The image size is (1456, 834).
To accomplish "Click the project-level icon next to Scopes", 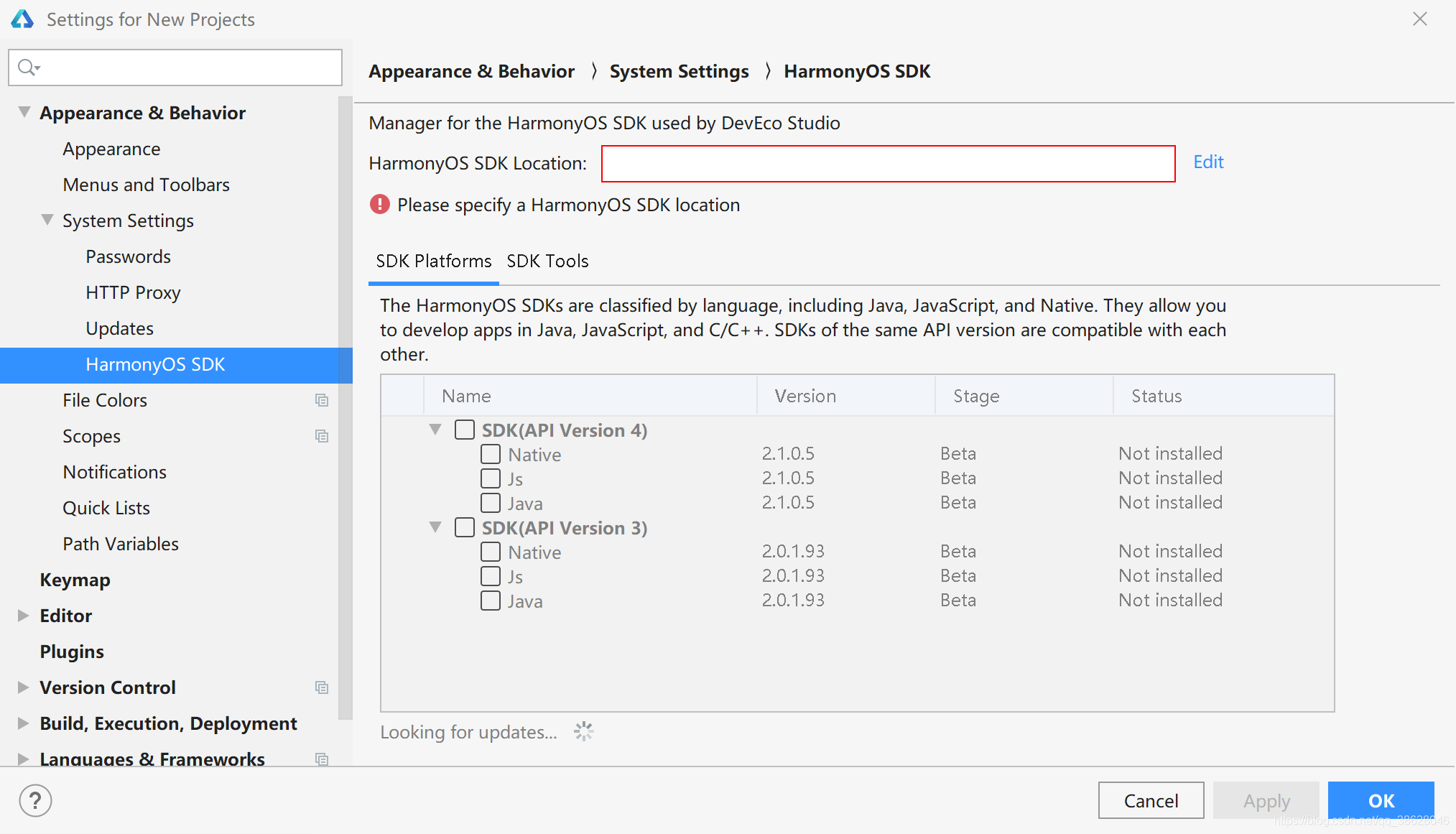I will click(x=322, y=436).
